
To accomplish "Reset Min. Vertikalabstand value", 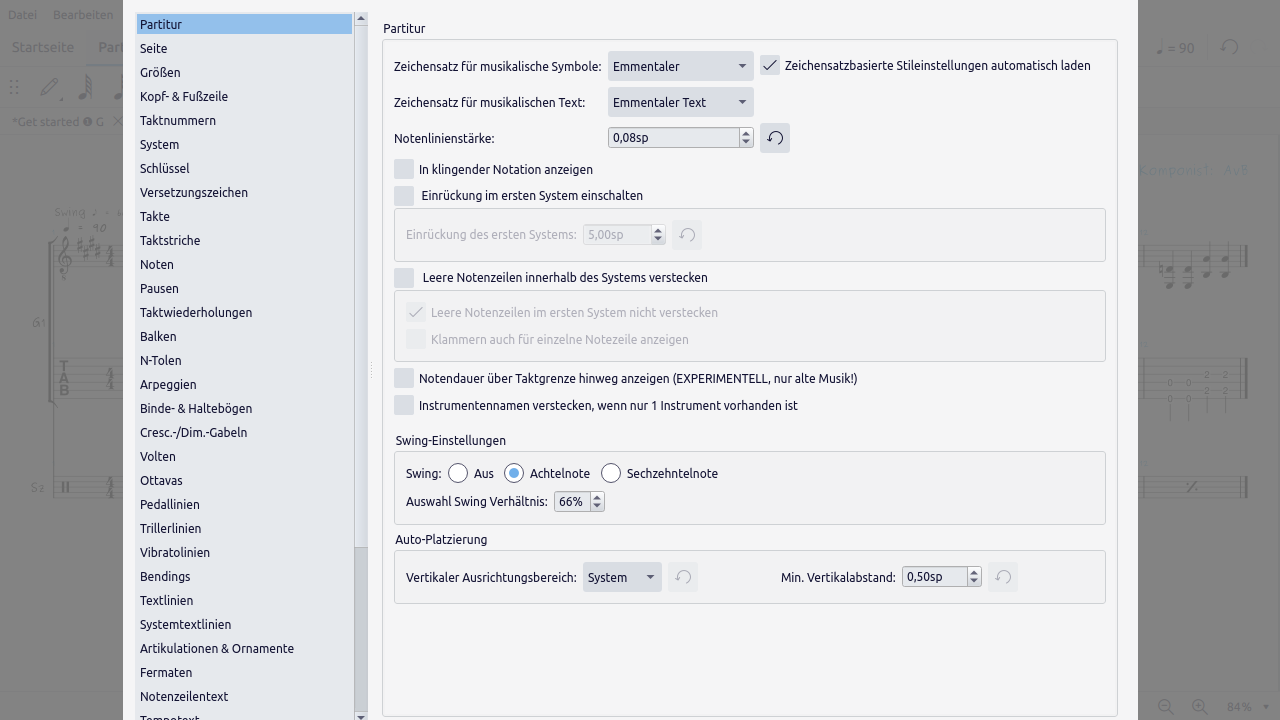I will 1003,577.
